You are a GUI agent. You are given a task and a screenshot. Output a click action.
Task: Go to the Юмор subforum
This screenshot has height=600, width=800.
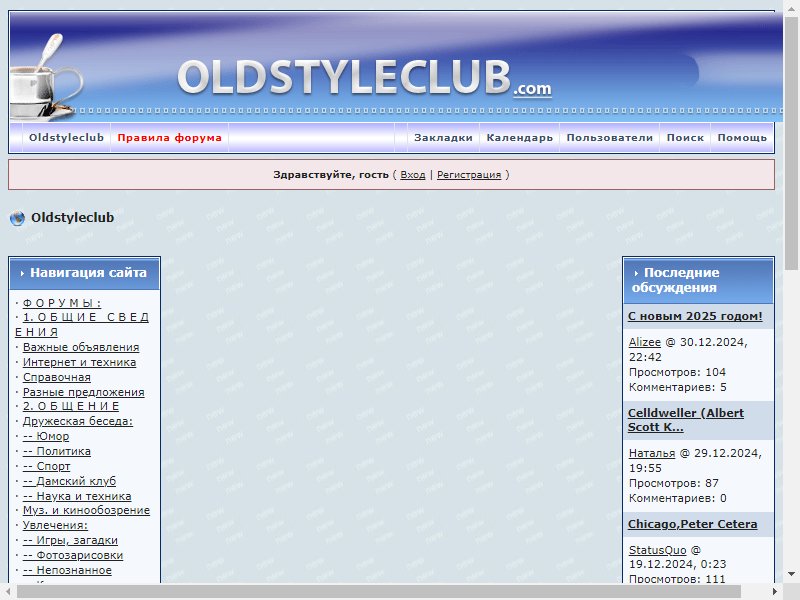click(x=46, y=436)
